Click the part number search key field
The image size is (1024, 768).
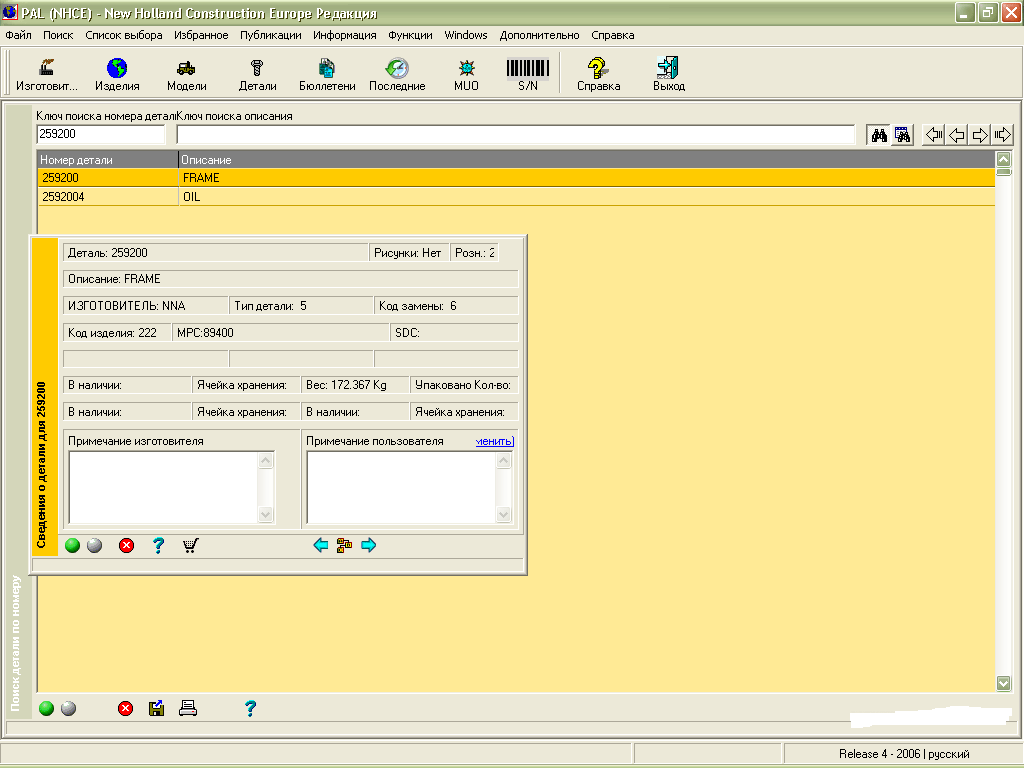pyautogui.click(x=101, y=135)
